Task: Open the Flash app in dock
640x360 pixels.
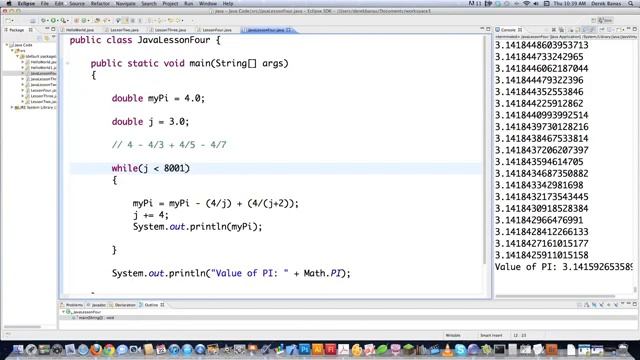Action: pos(331,349)
